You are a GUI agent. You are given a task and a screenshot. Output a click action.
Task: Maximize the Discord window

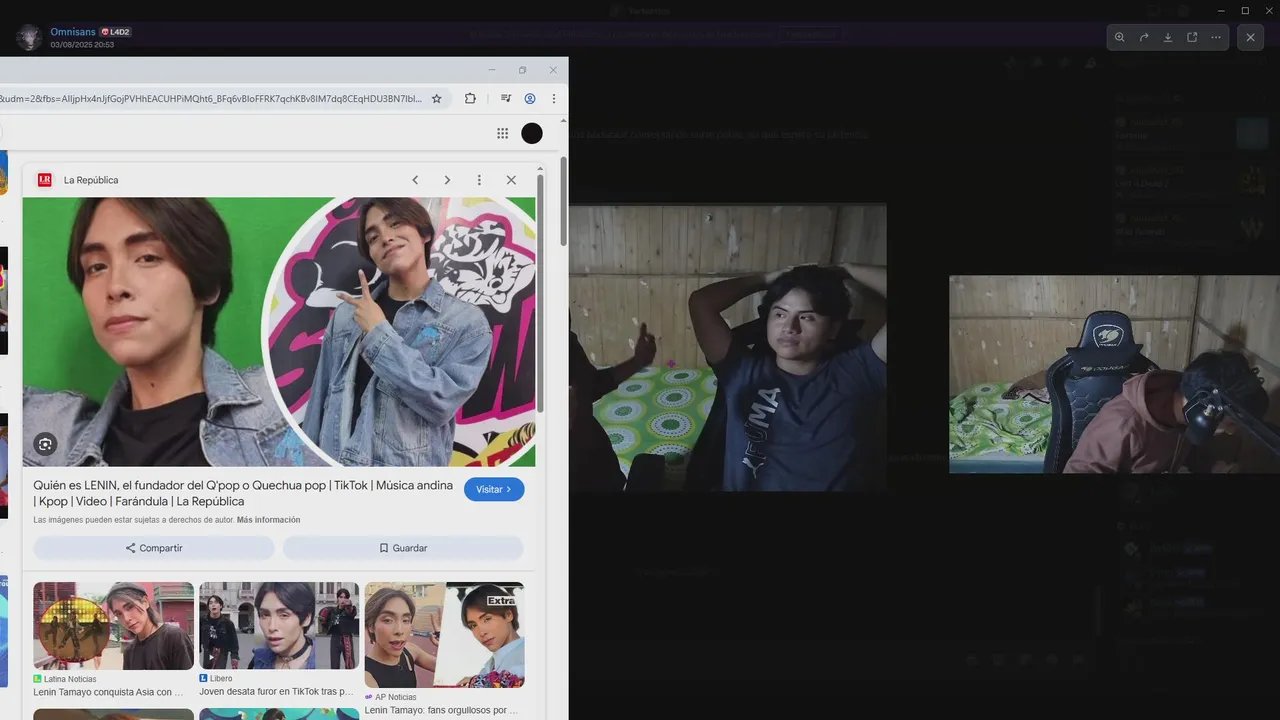[x=1245, y=10]
